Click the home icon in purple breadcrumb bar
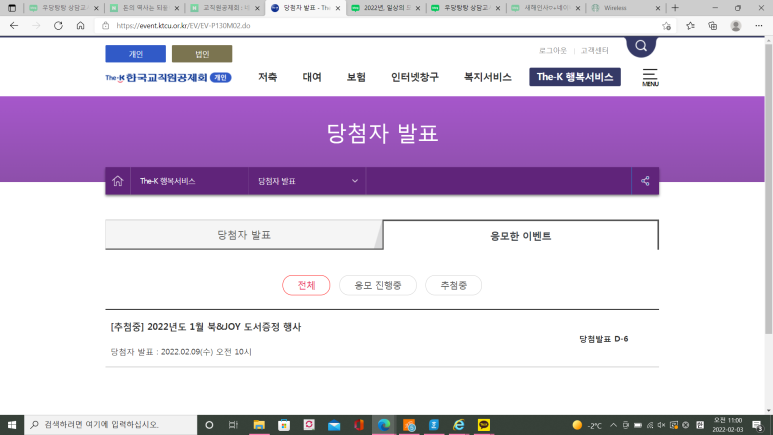This screenshot has height=435, width=773. [x=118, y=181]
